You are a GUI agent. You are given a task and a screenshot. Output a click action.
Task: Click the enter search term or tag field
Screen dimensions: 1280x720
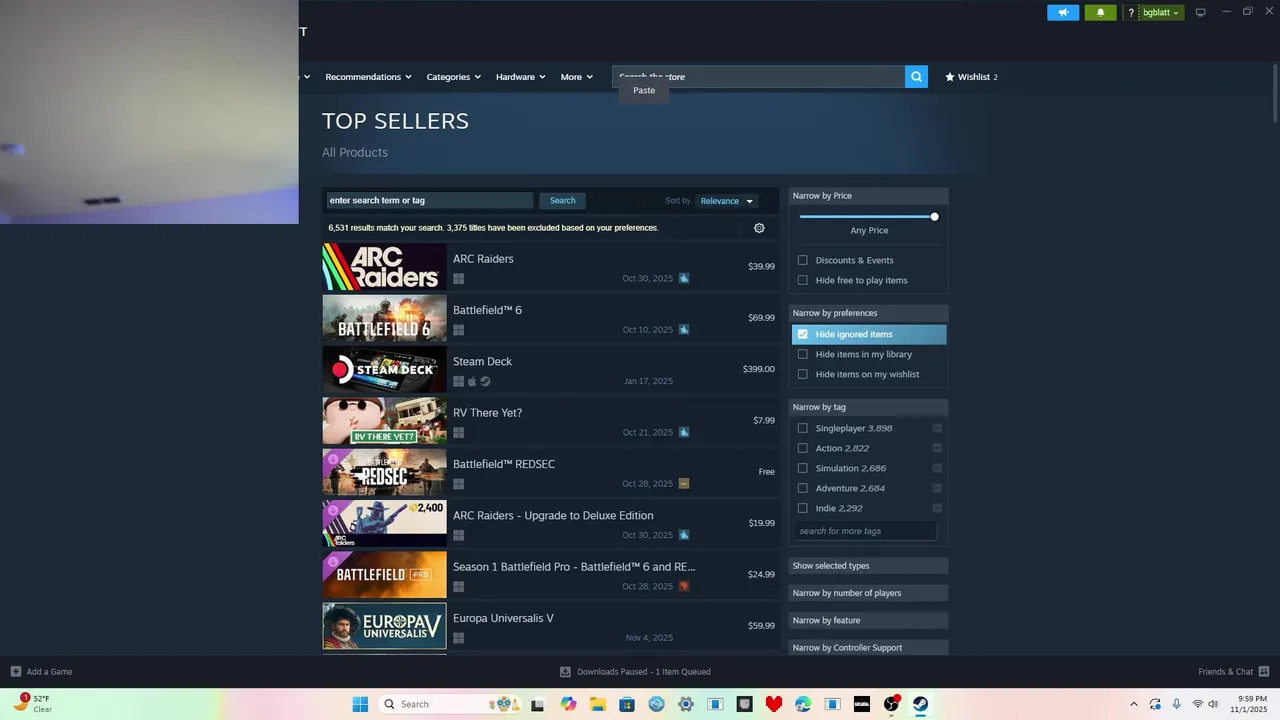point(430,201)
